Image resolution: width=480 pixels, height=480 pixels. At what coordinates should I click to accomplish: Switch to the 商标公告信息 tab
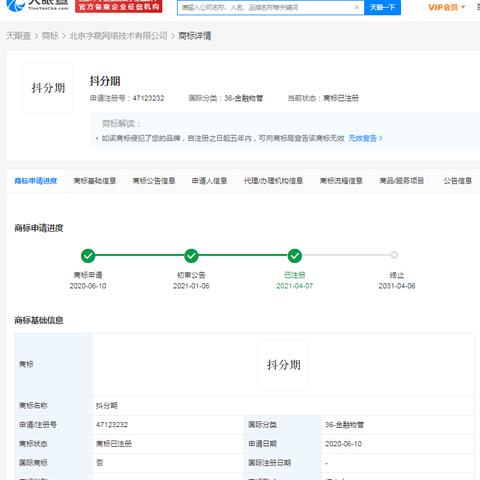click(154, 181)
